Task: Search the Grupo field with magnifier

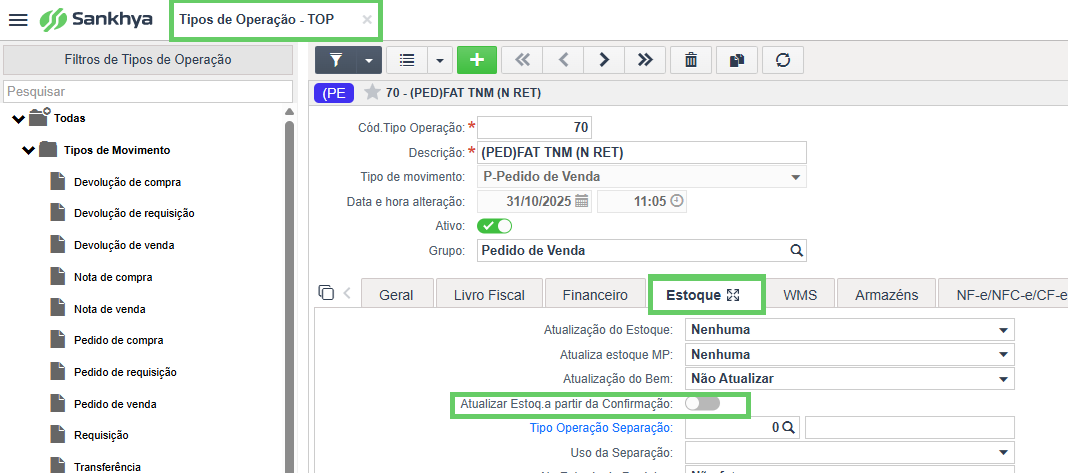Action: click(x=796, y=250)
